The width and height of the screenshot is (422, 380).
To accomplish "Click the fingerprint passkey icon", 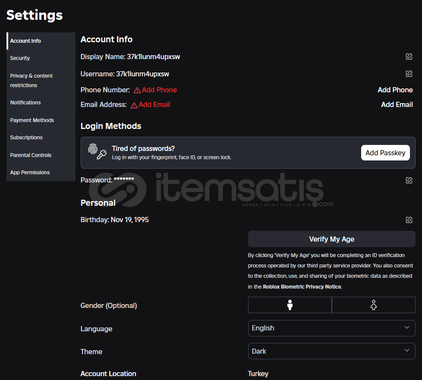I will [97, 152].
